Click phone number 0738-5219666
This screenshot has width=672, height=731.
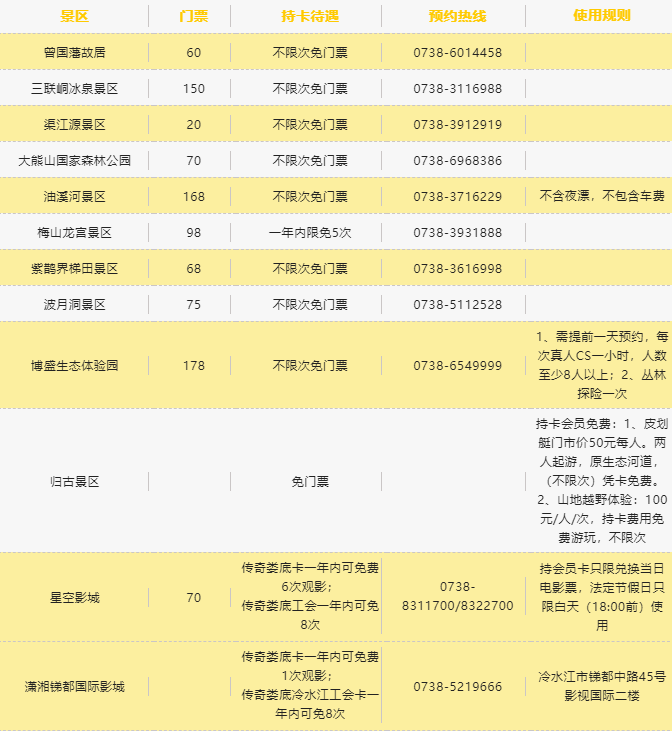[x=457, y=687]
